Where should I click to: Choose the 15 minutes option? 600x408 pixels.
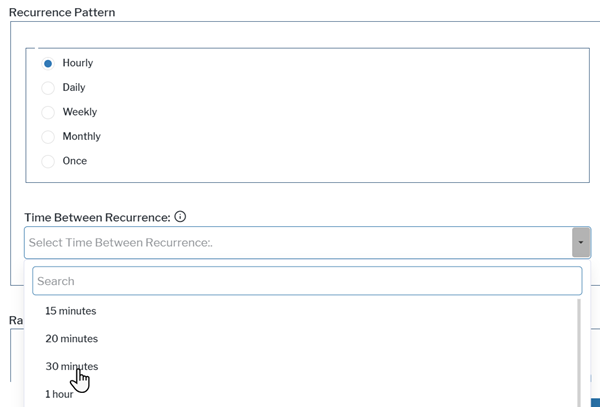point(71,311)
